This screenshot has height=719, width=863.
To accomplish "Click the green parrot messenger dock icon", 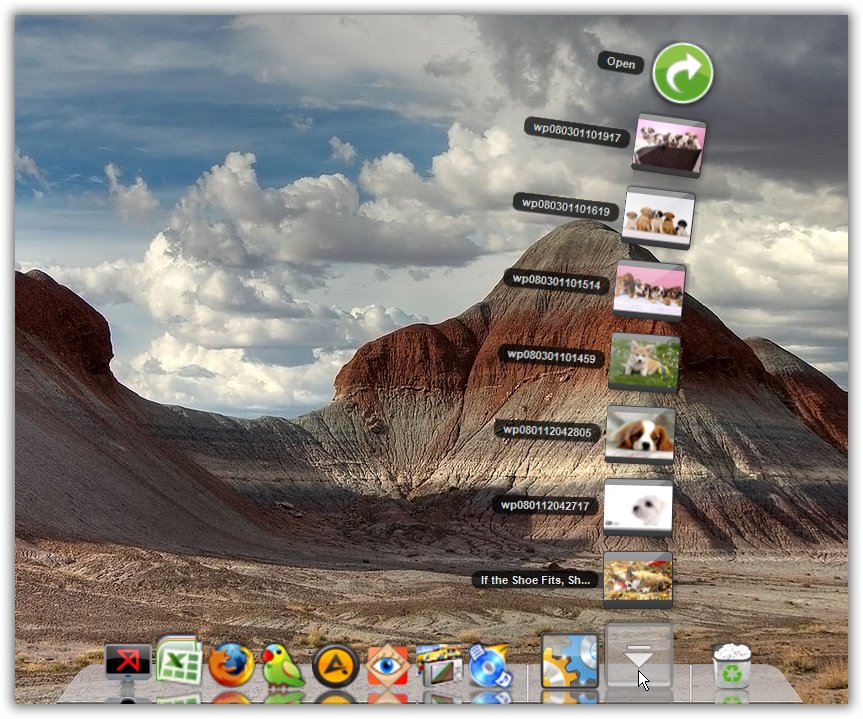I will [x=283, y=662].
